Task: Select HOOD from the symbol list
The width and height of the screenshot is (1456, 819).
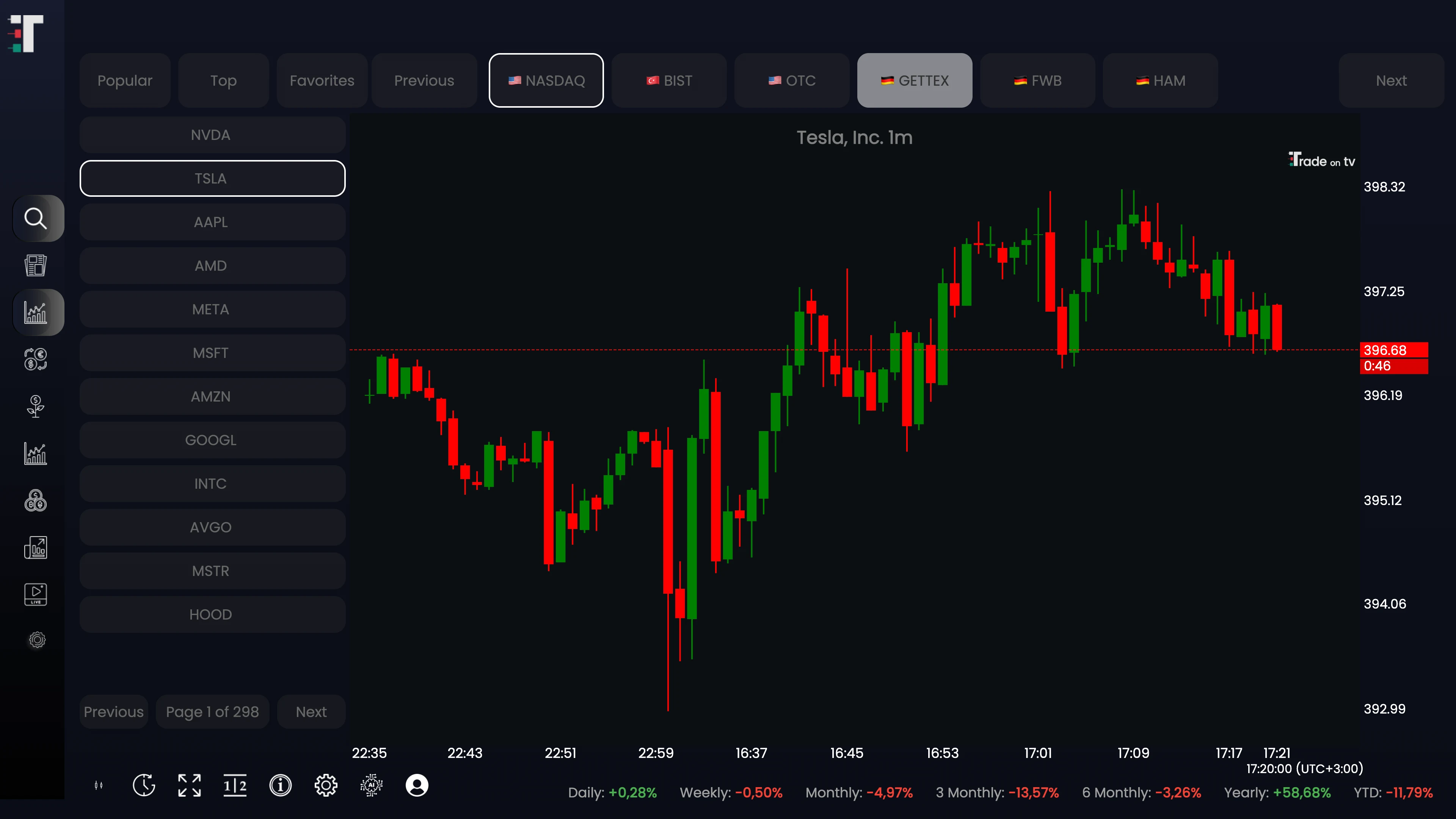Action: pyautogui.click(x=212, y=614)
